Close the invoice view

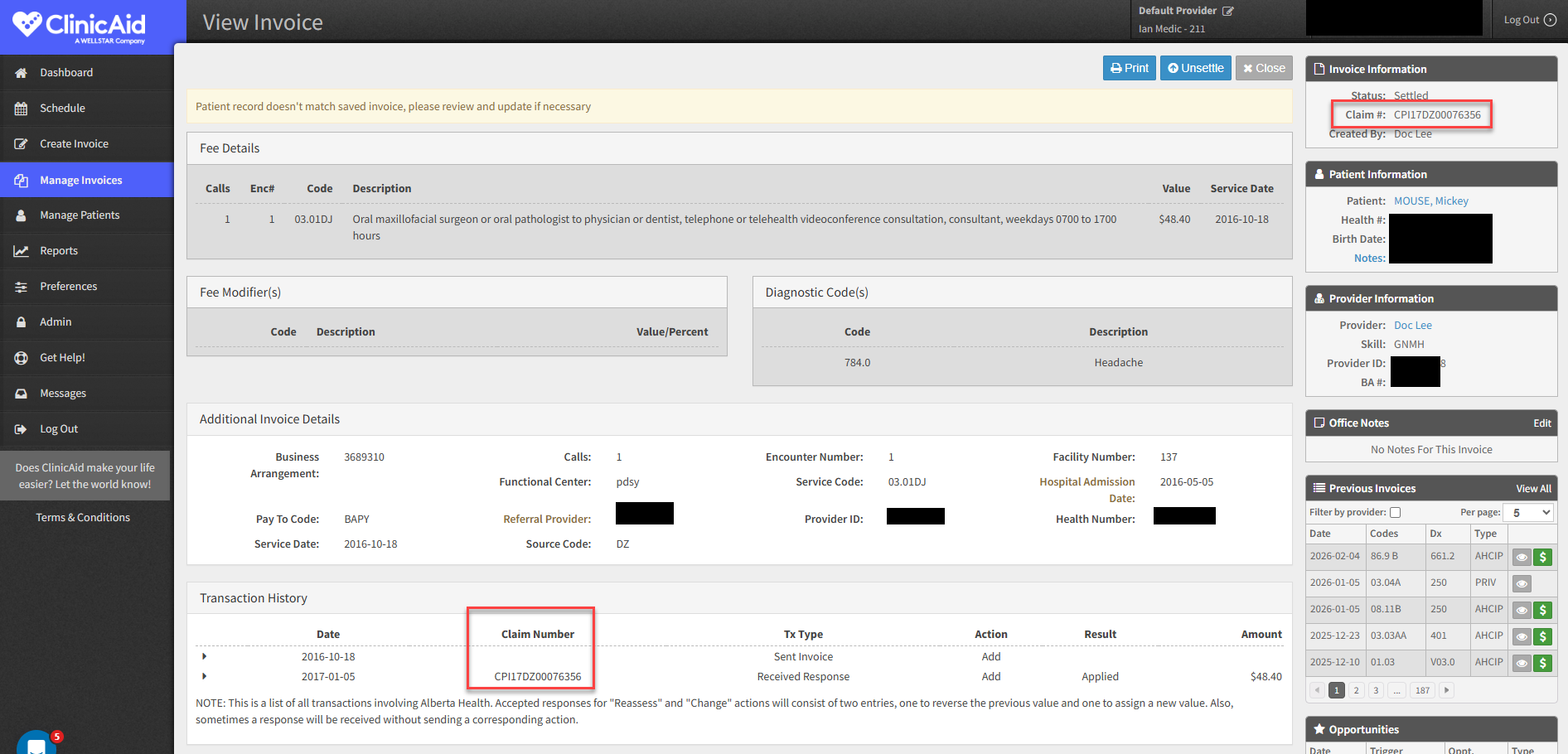click(x=1264, y=68)
